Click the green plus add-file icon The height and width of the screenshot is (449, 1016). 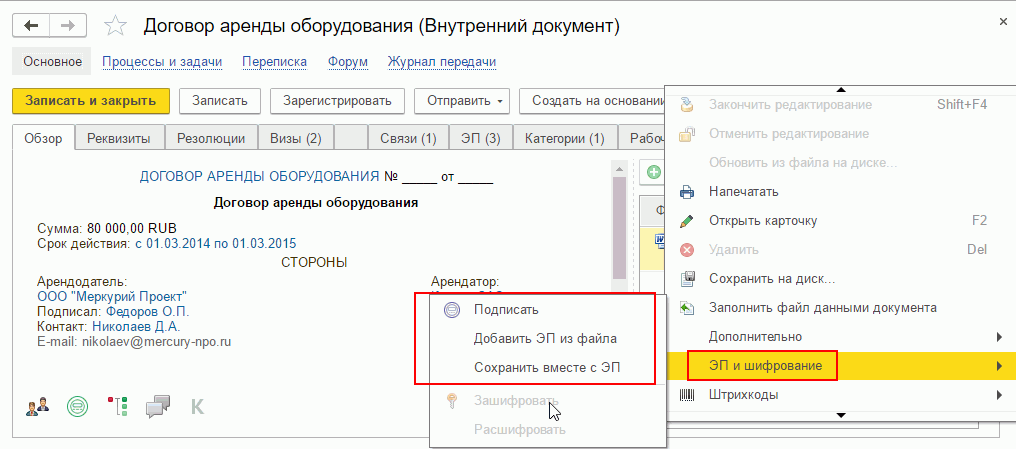pyautogui.click(x=654, y=172)
